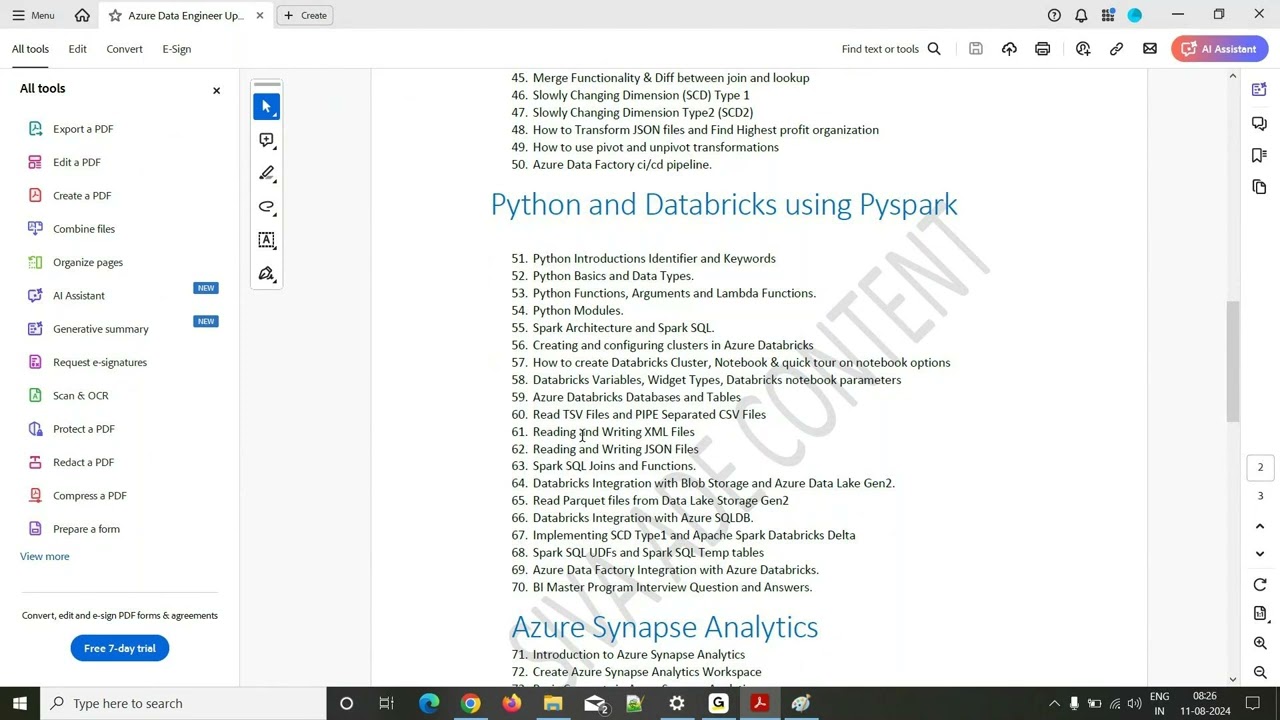Select the Azure Data Engineer document tab
The width and height of the screenshot is (1280, 720).
(185, 15)
